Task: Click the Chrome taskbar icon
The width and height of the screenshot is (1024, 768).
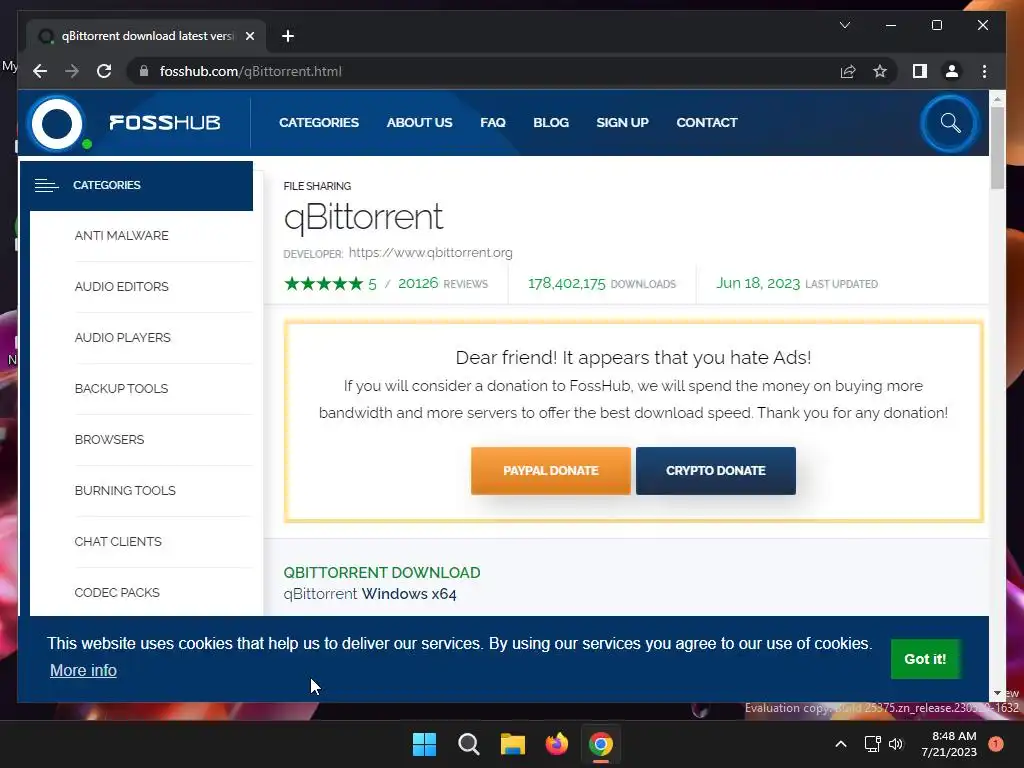Action: coord(601,744)
